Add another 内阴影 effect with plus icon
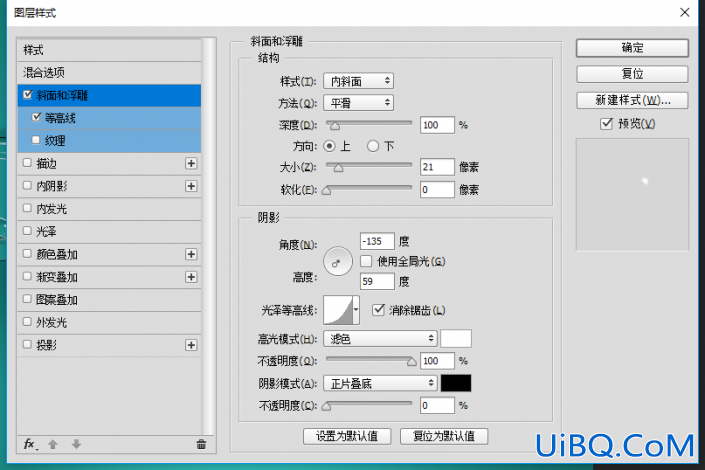Viewport: 705px width, 470px height. (191, 186)
